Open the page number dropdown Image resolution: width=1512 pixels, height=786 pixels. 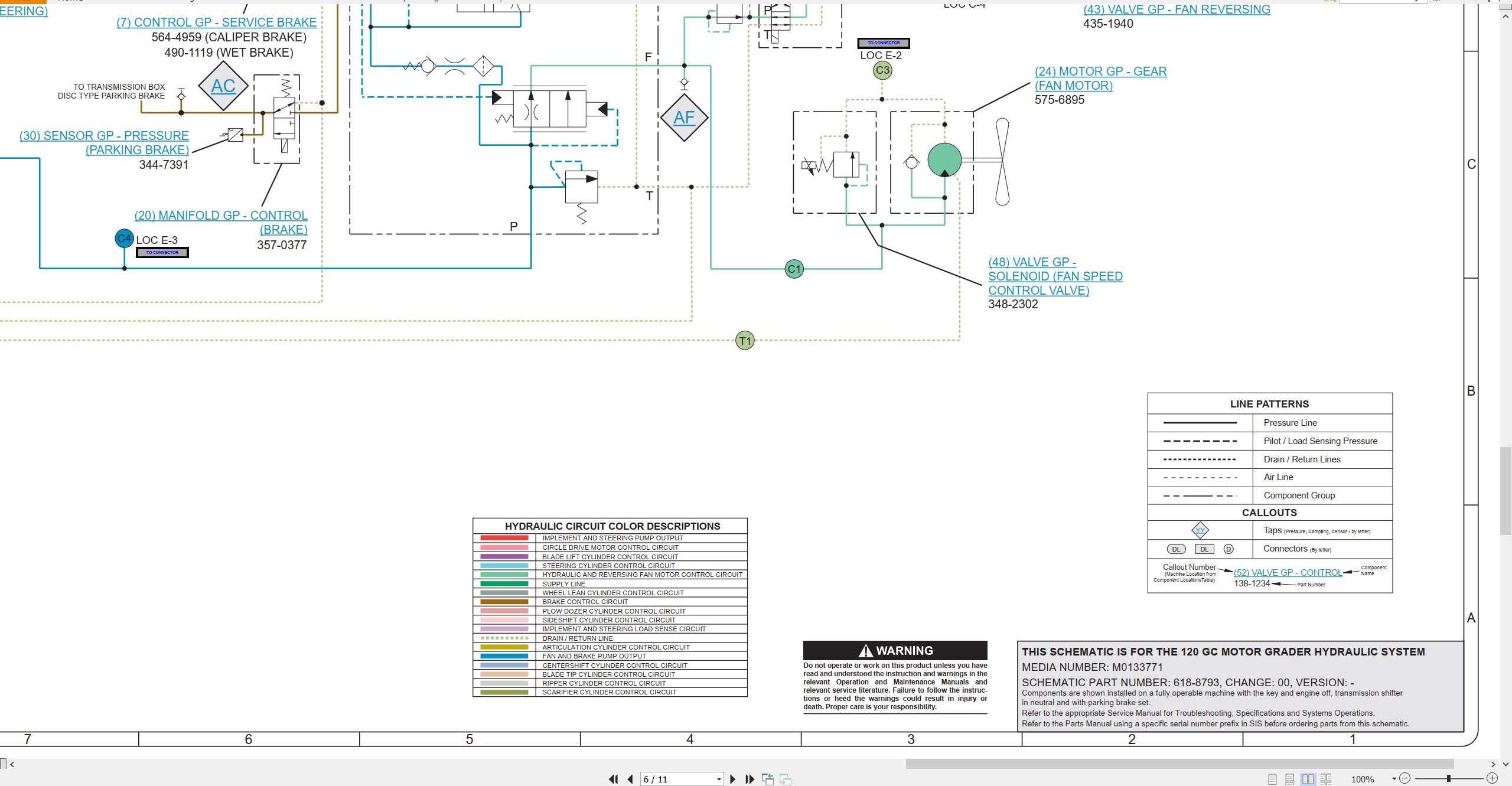pos(719,780)
